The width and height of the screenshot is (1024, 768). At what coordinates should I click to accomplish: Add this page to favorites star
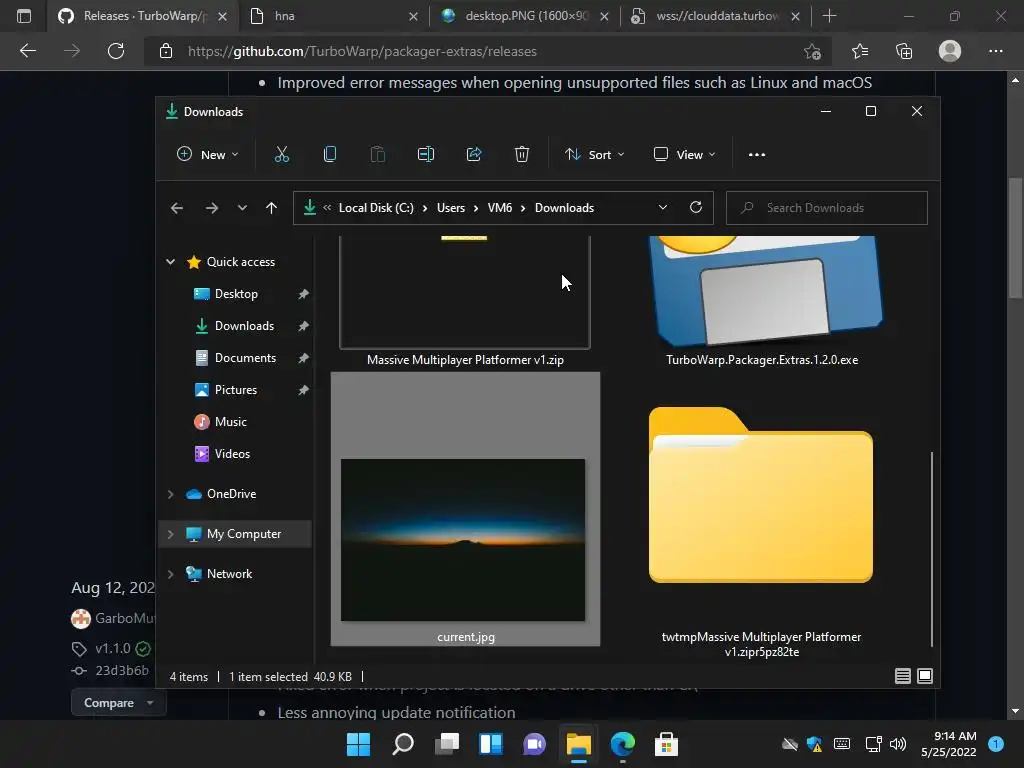pyautogui.click(x=812, y=51)
